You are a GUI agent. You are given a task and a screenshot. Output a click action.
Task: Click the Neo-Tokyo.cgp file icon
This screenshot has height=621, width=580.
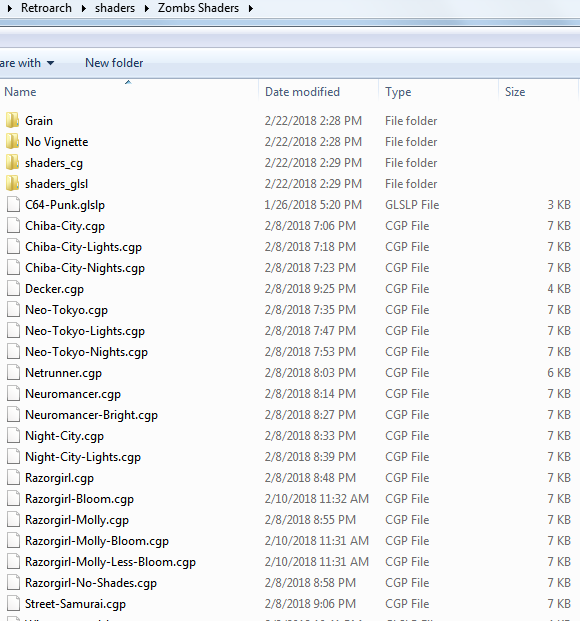click(x=13, y=309)
